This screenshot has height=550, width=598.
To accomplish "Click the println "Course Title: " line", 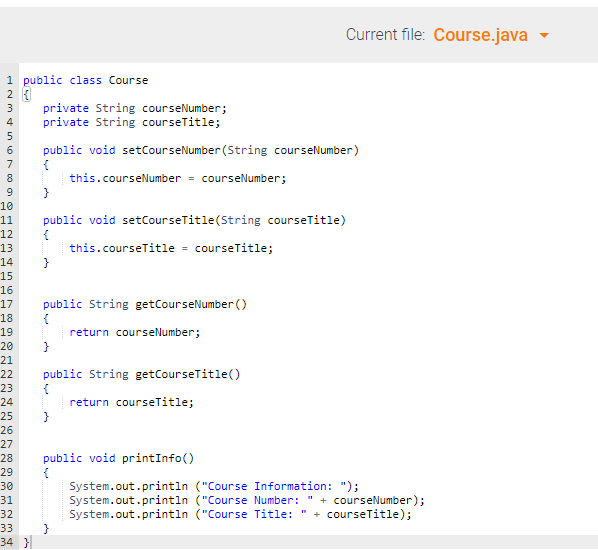I will [x=240, y=514].
